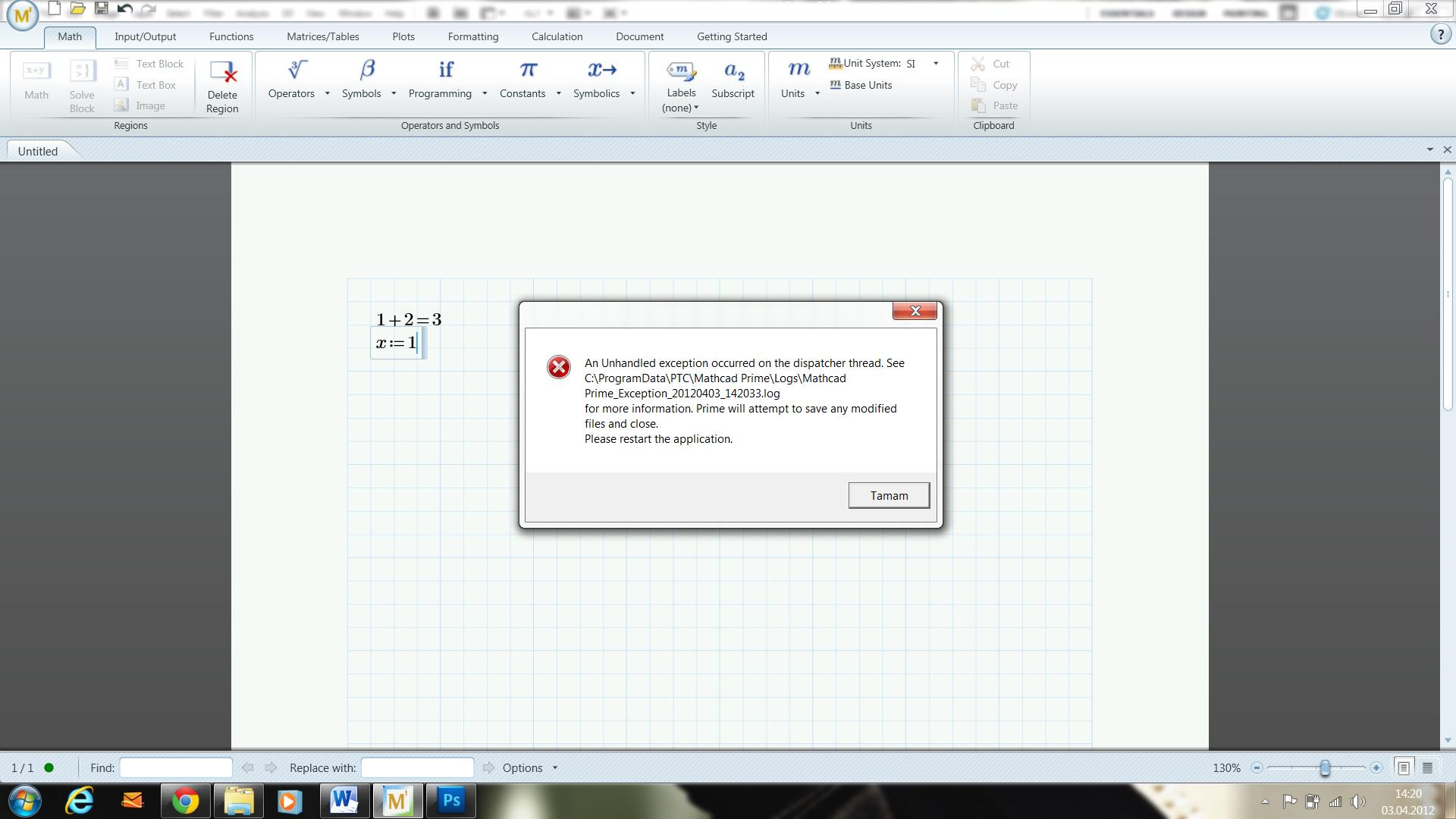Click the zoom slider handle
This screenshot has width=1456, height=819.
coord(1324,767)
